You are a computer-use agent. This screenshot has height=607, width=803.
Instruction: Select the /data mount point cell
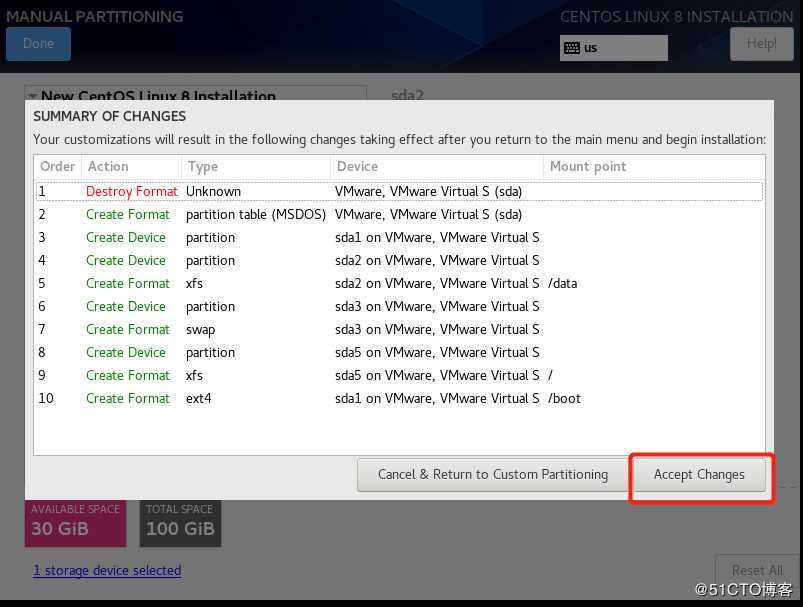point(562,284)
